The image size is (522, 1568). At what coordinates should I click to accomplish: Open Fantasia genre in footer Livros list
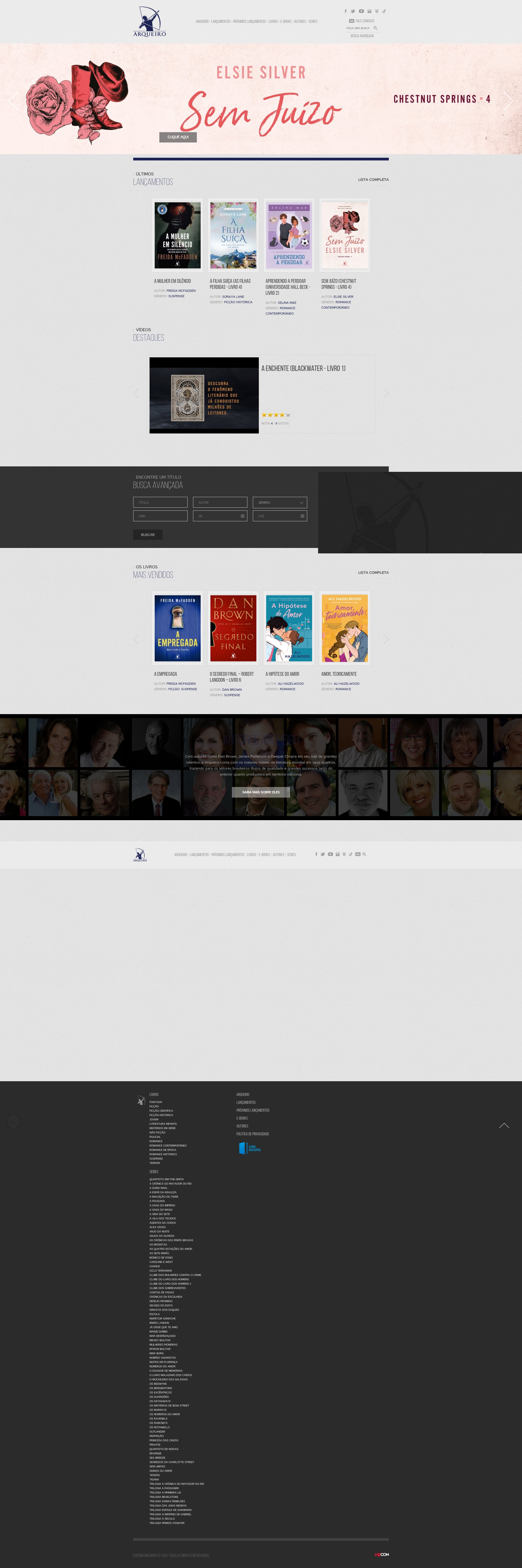coord(156,1102)
